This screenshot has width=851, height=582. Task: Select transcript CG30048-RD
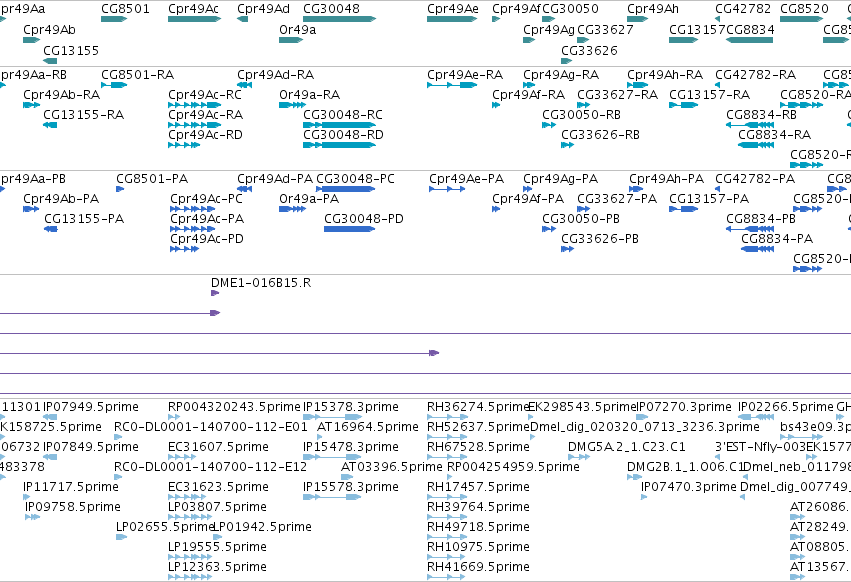(x=343, y=135)
